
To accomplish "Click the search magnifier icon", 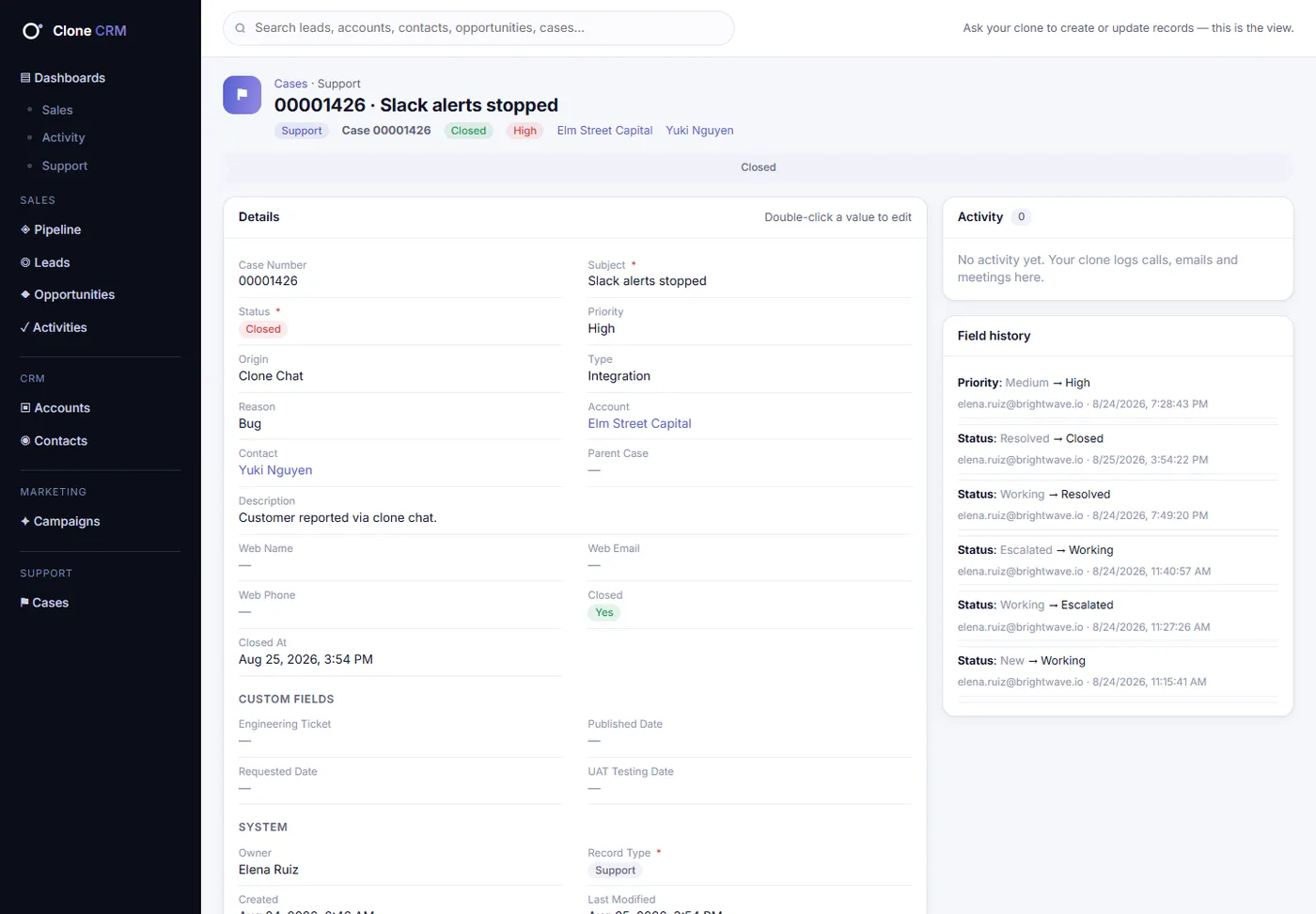I will click(x=241, y=28).
